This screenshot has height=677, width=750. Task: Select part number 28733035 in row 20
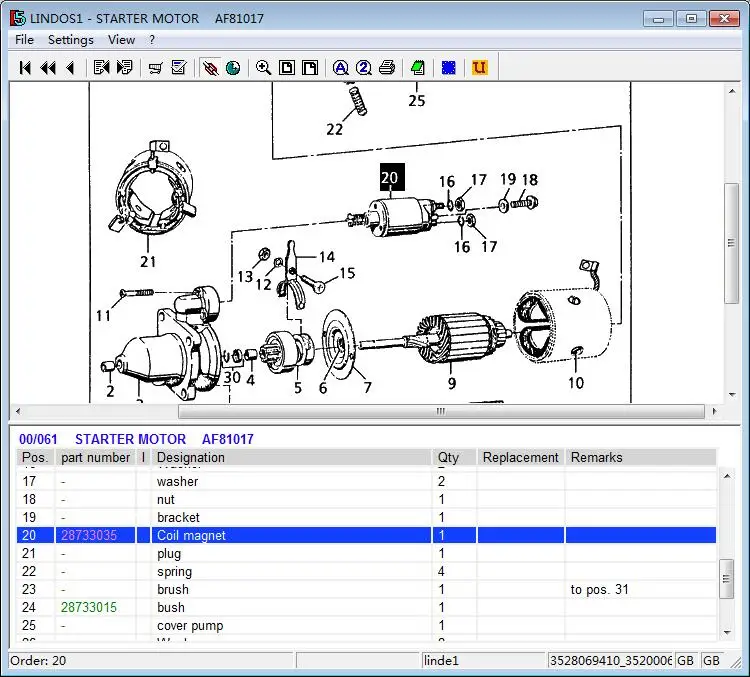coord(89,535)
